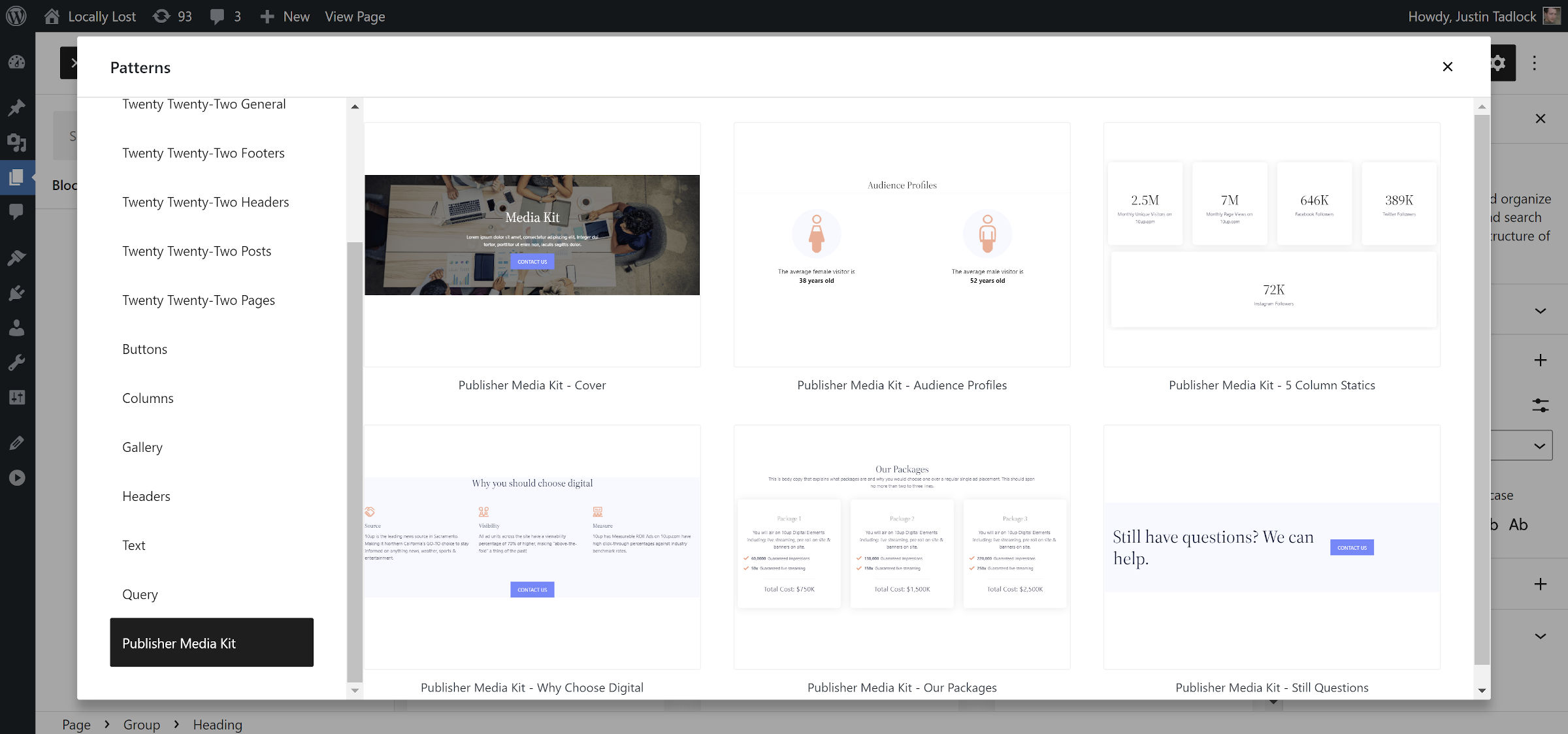Screen dimensions: 1568x734
Task: Open the three-dot options menu
Action: [x=1535, y=63]
